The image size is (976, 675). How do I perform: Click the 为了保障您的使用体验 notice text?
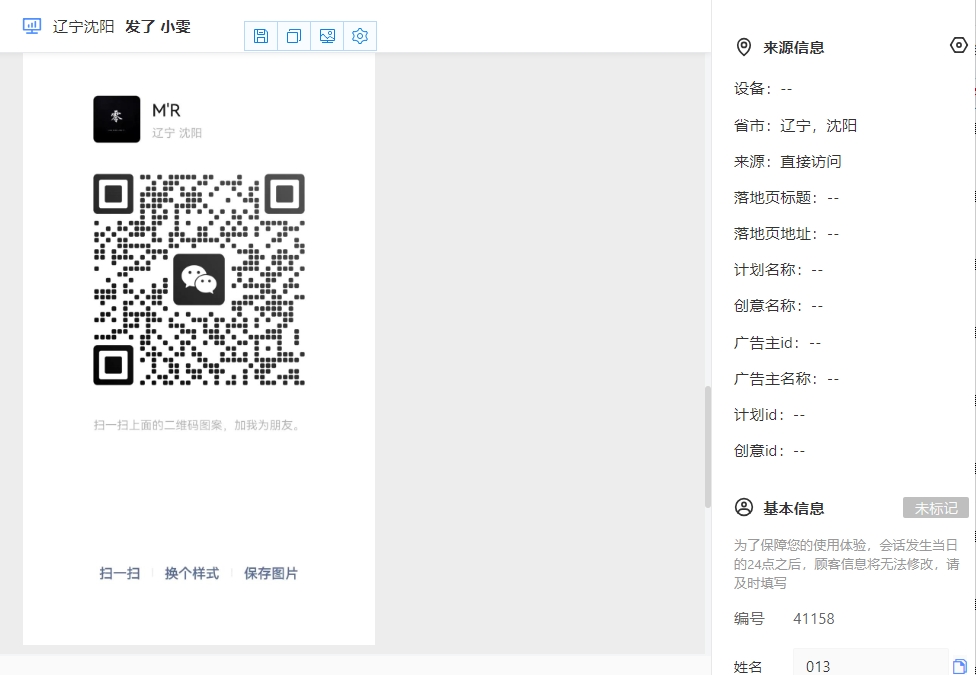point(845,564)
